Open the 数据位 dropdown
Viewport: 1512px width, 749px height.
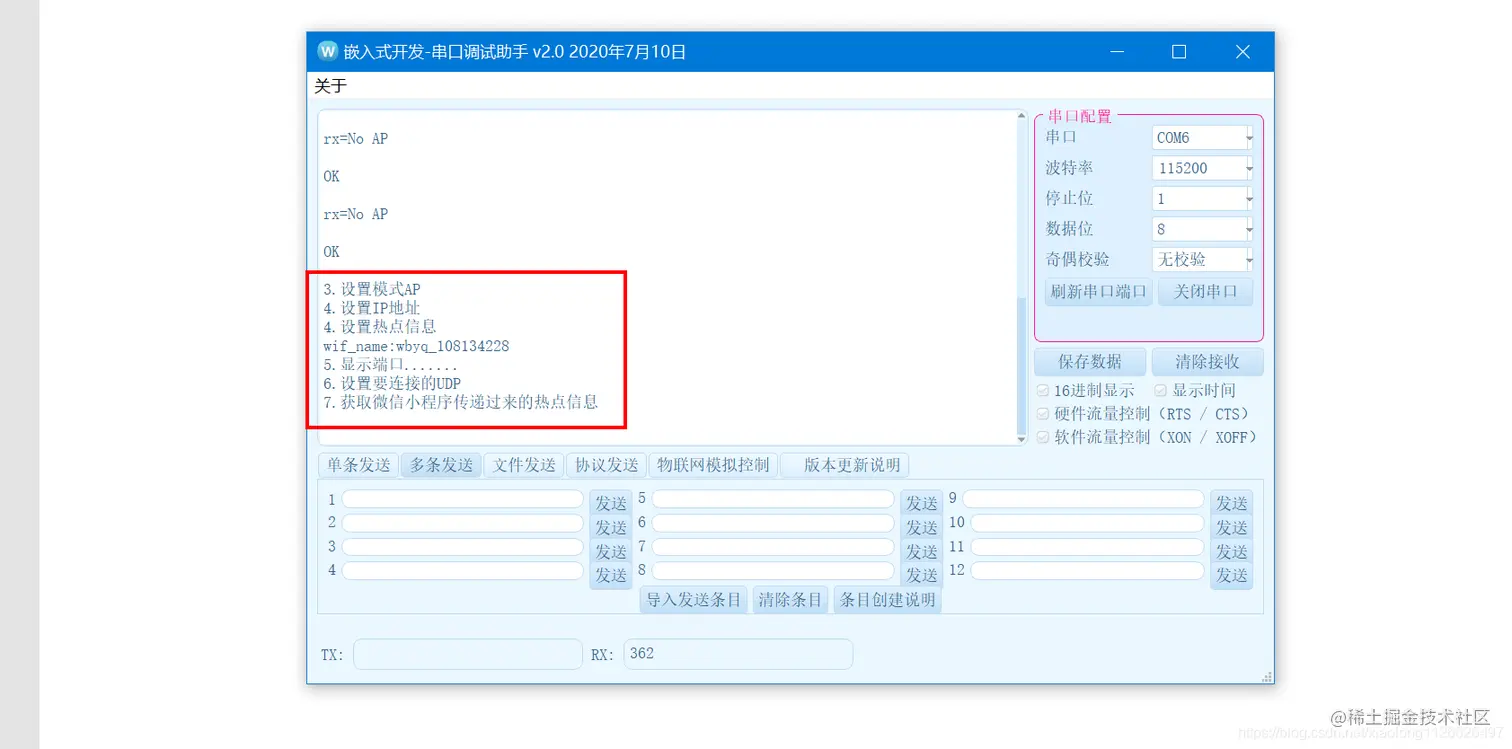pos(1203,229)
